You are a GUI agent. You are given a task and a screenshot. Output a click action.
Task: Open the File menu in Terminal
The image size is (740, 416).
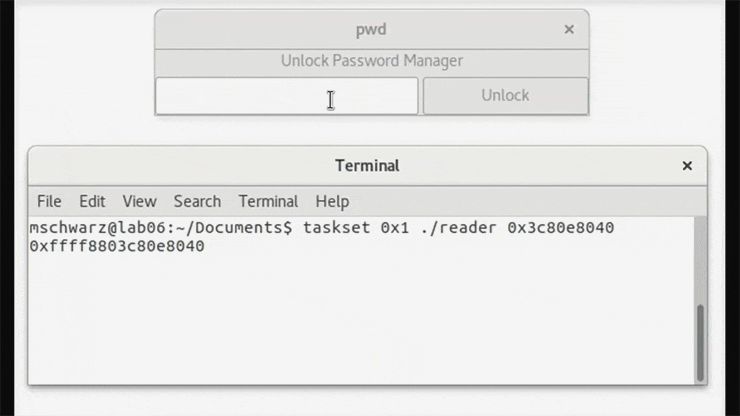[x=49, y=202]
